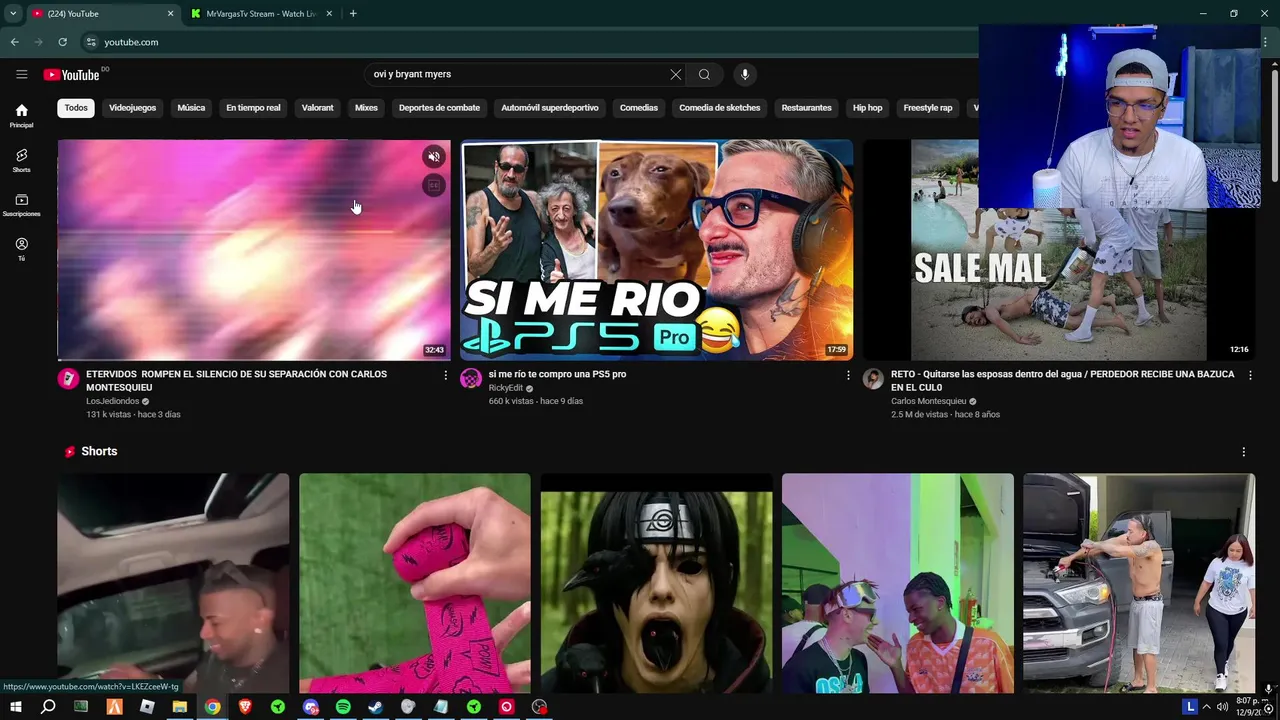Reload the page with refresh icon
The image size is (1280, 720).
tap(62, 42)
